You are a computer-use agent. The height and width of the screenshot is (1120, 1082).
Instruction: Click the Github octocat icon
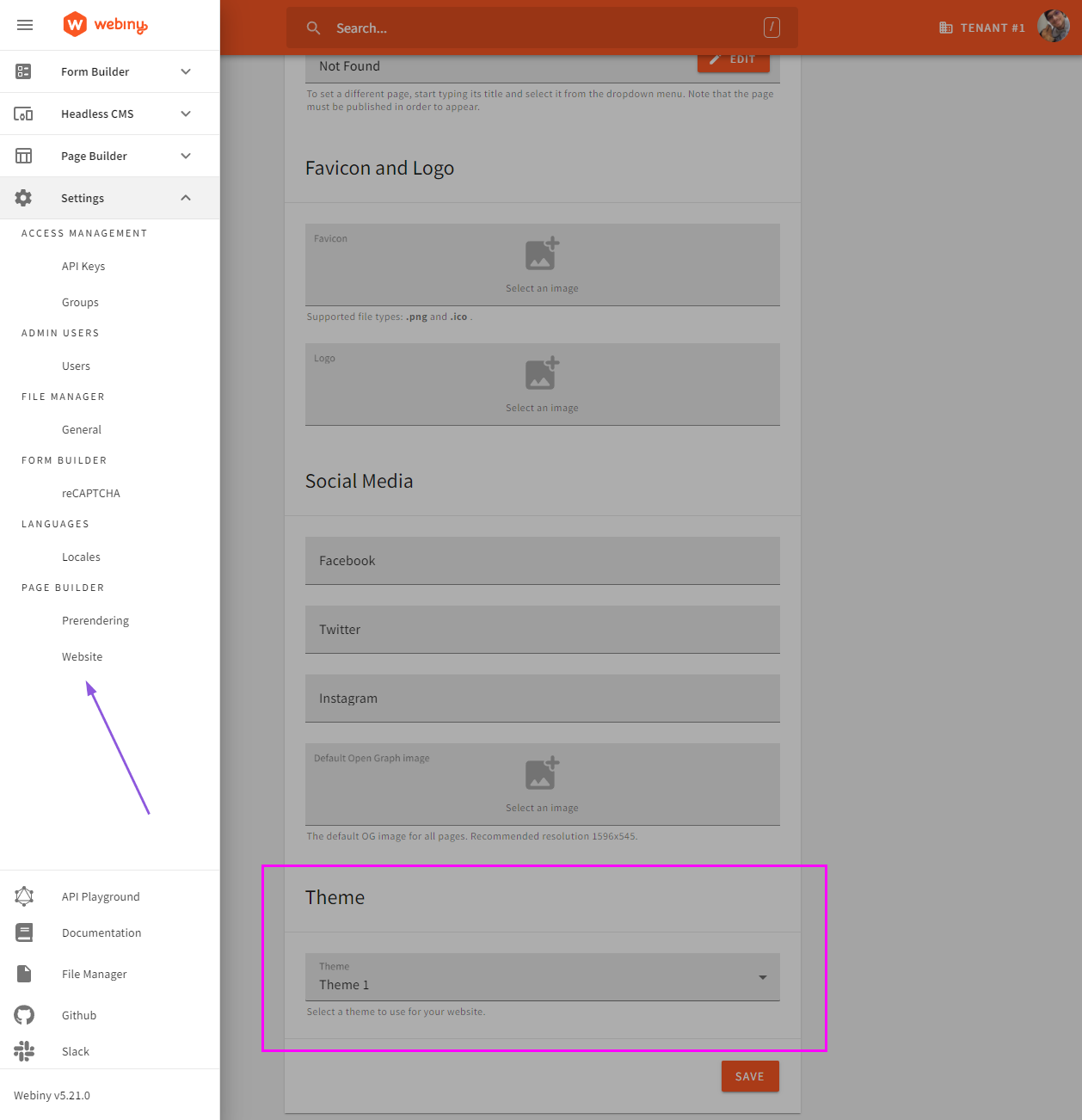point(24,1015)
